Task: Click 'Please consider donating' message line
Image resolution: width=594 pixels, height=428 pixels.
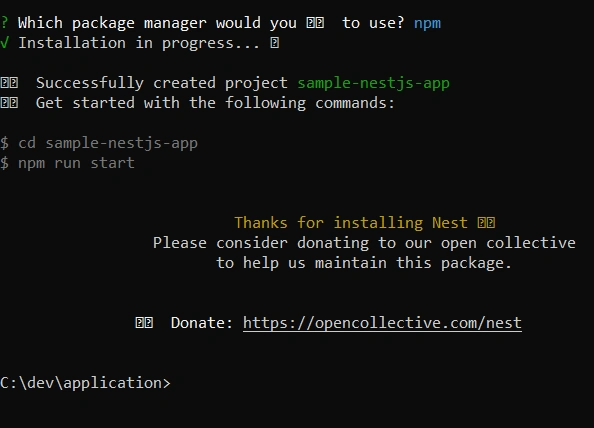Action: coord(364,243)
